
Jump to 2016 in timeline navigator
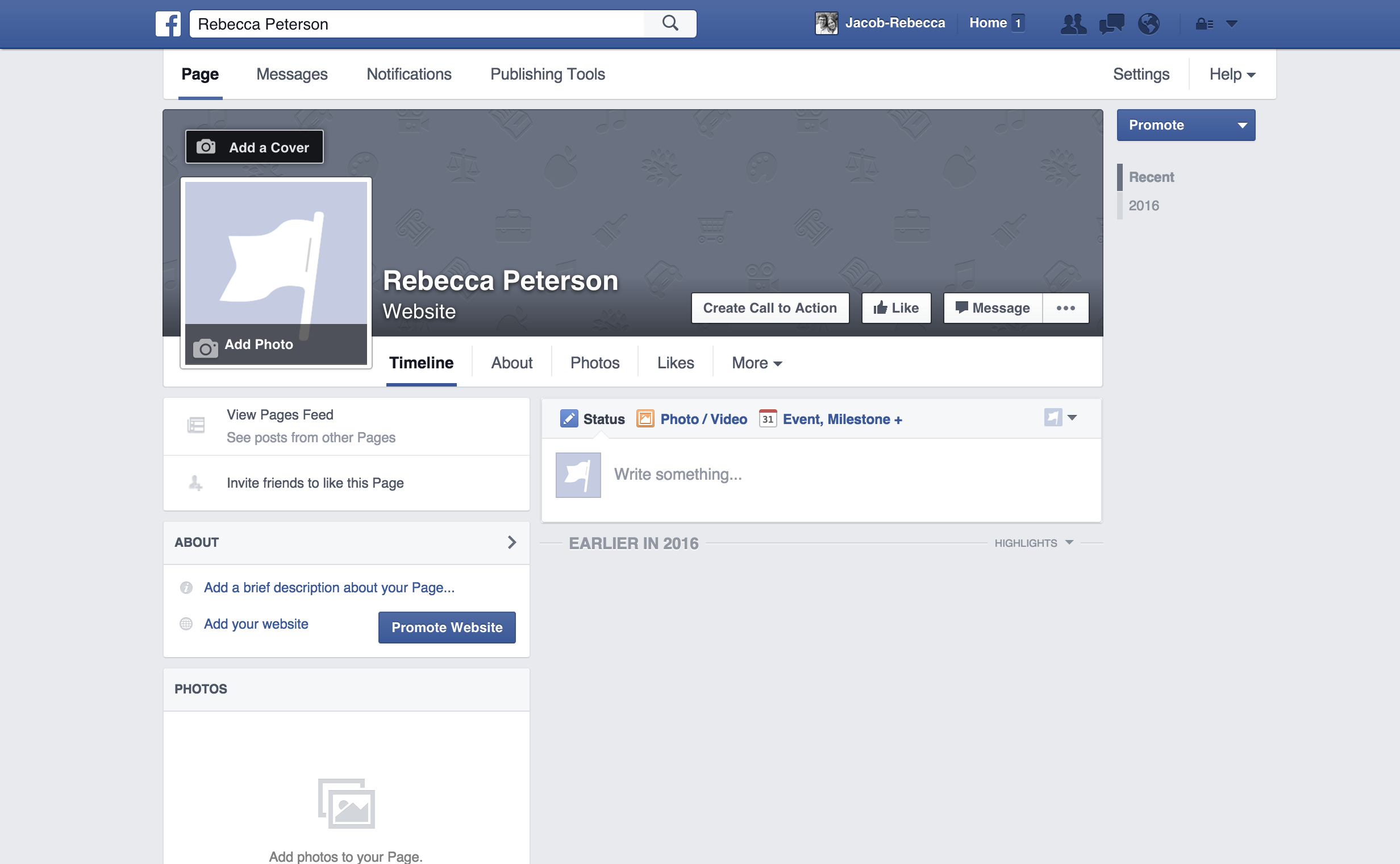pyautogui.click(x=1144, y=205)
